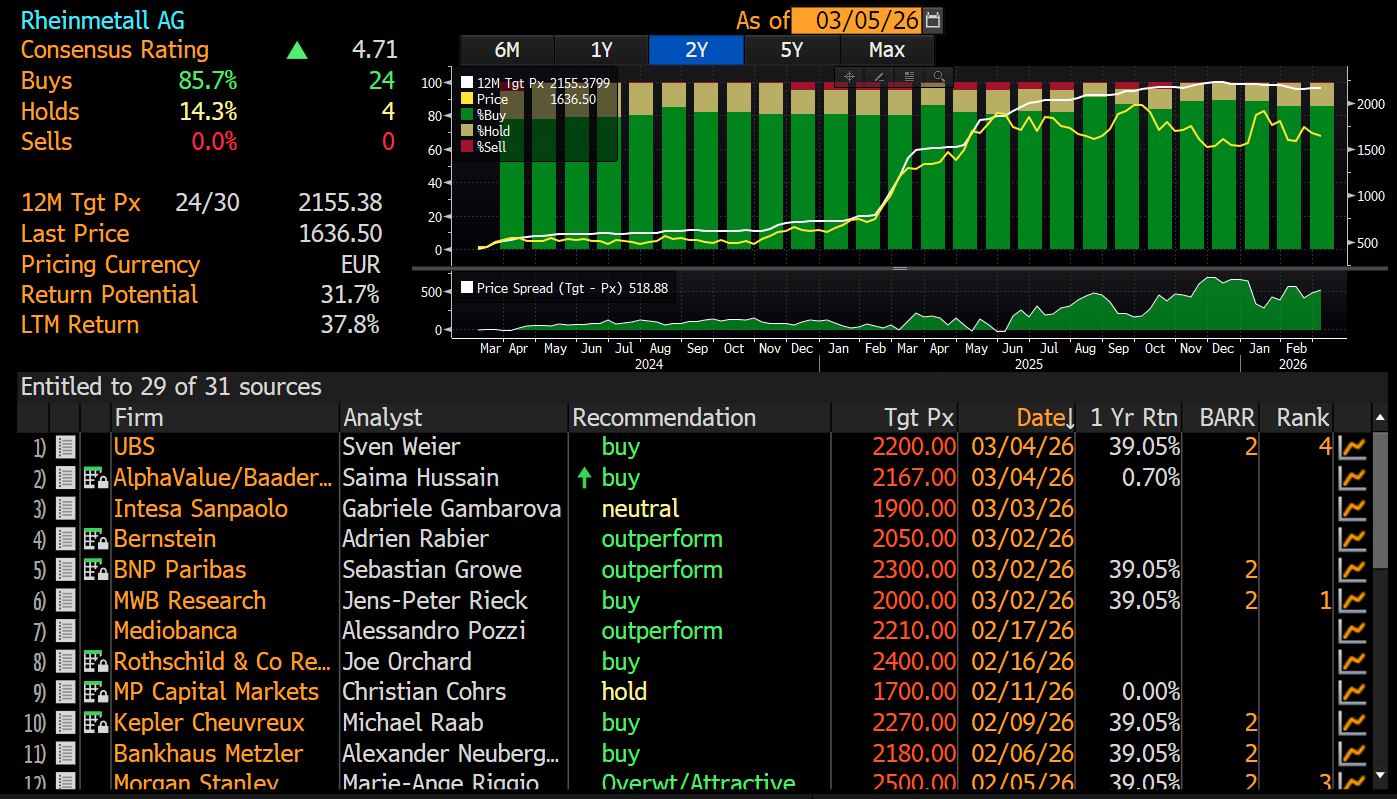Image resolution: width=1397 pixels, height=799 pixels.
Task: Click the scrollbar up arrow in analyst table
Action: tap(1380, 417)
